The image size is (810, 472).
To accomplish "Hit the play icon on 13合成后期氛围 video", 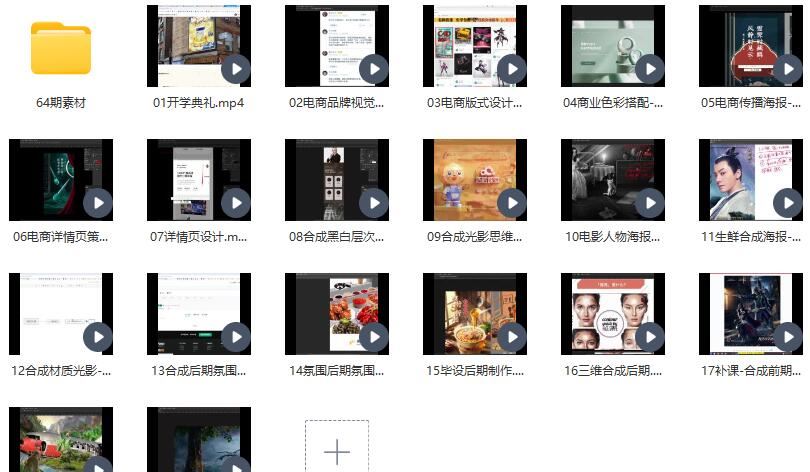I will (236, 337).
